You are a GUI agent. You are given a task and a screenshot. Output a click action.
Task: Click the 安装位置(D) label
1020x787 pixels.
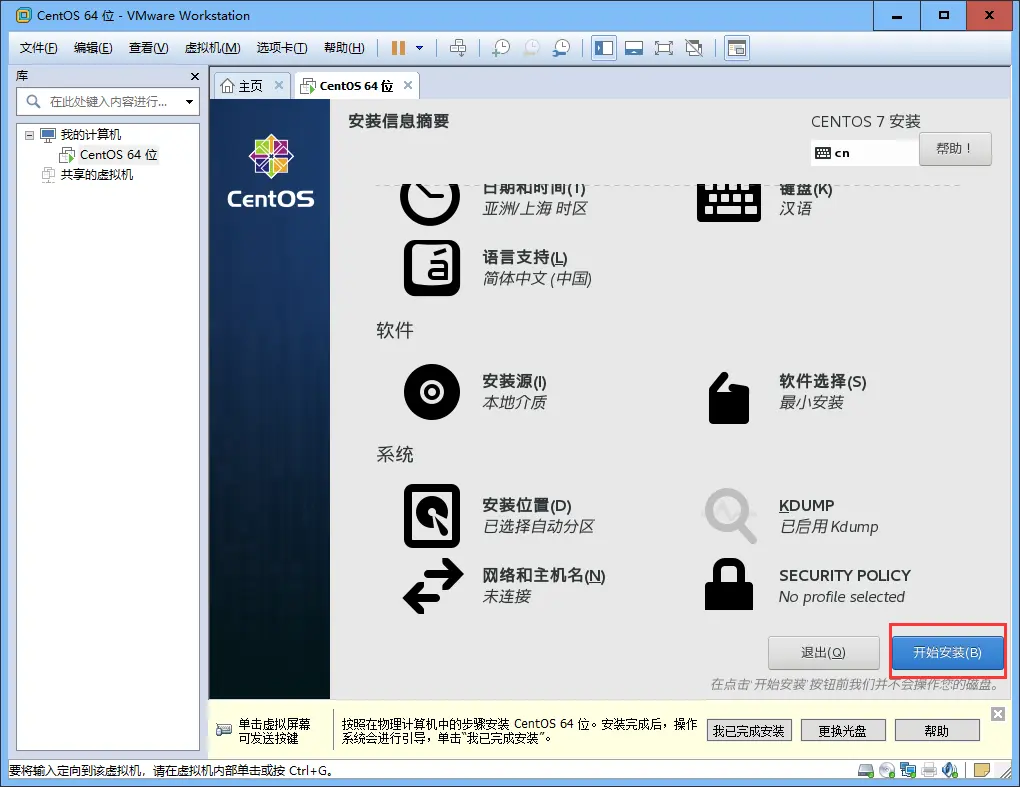click(527, 505)
